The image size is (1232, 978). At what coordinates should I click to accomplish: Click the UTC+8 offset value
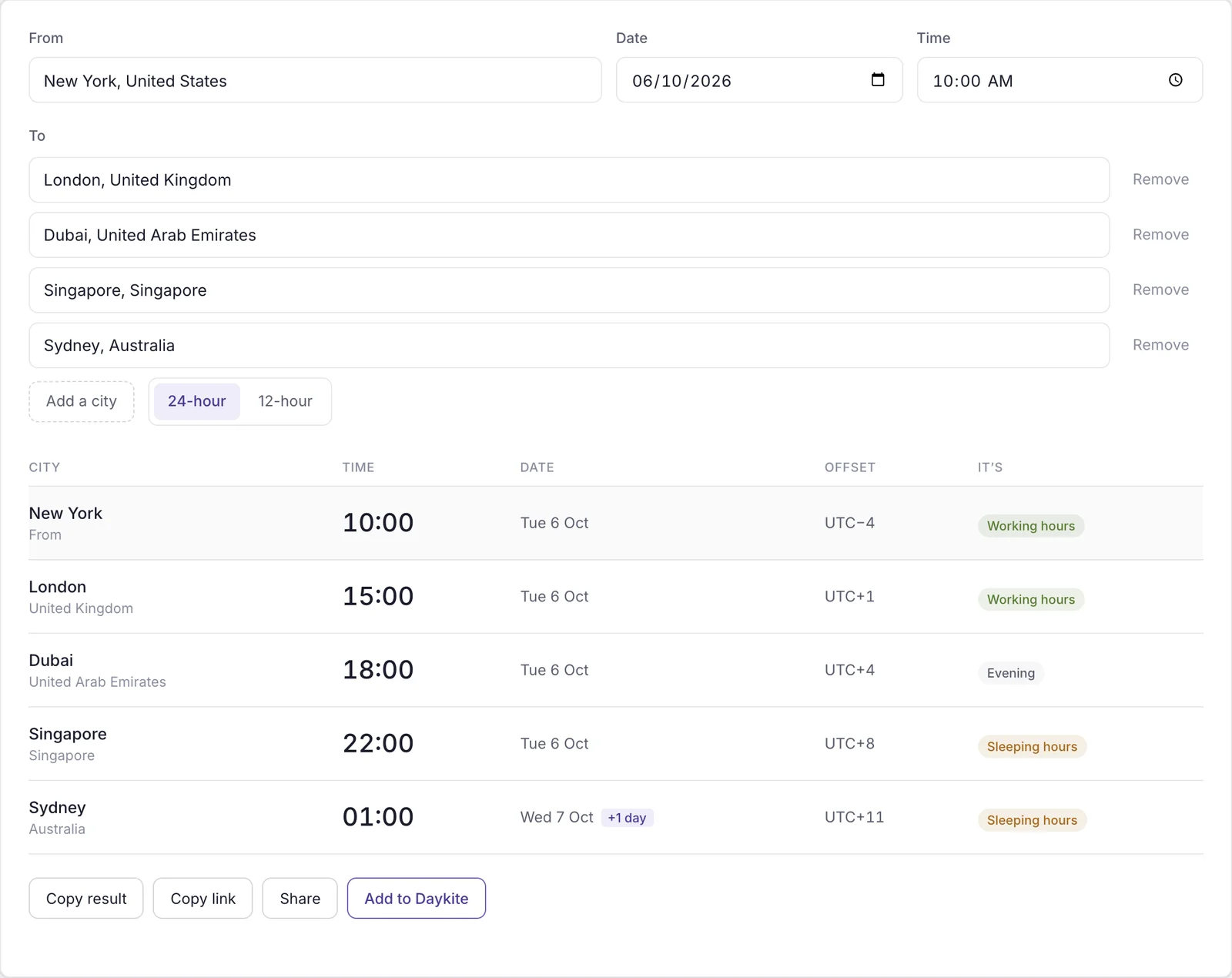pos(849,743)
